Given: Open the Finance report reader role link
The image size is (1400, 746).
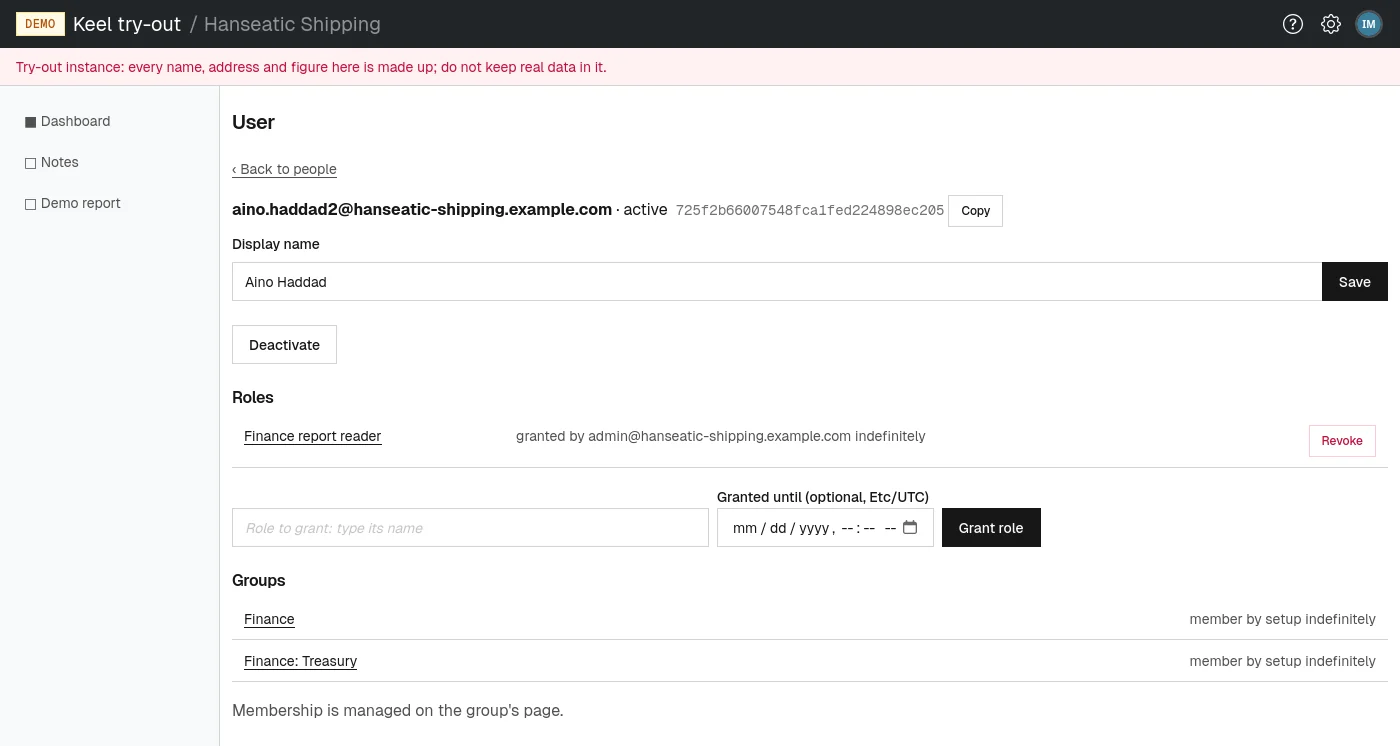Looking at the screenshot, I should (312, 436).
